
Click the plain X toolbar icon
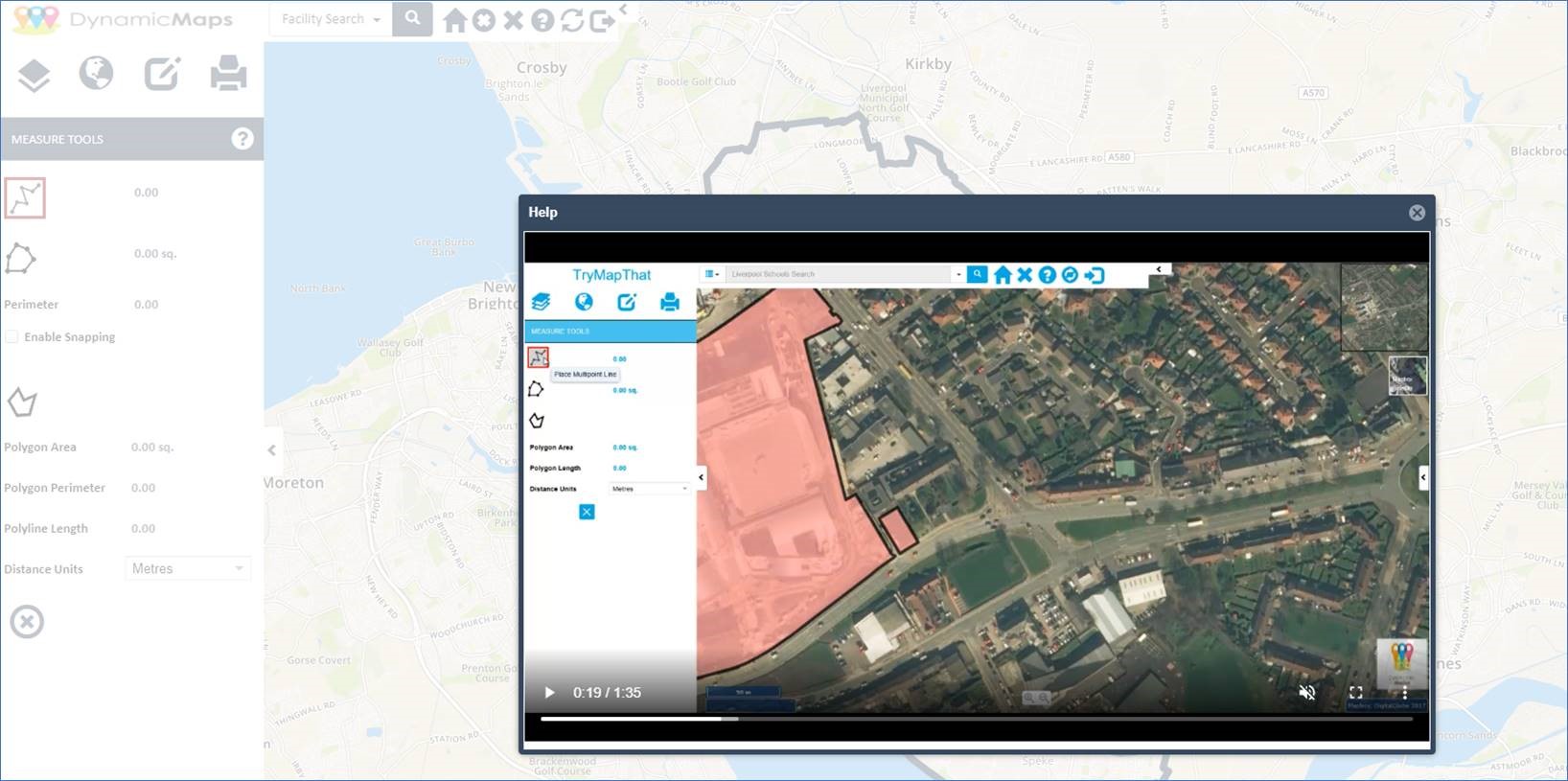[514, 20]
